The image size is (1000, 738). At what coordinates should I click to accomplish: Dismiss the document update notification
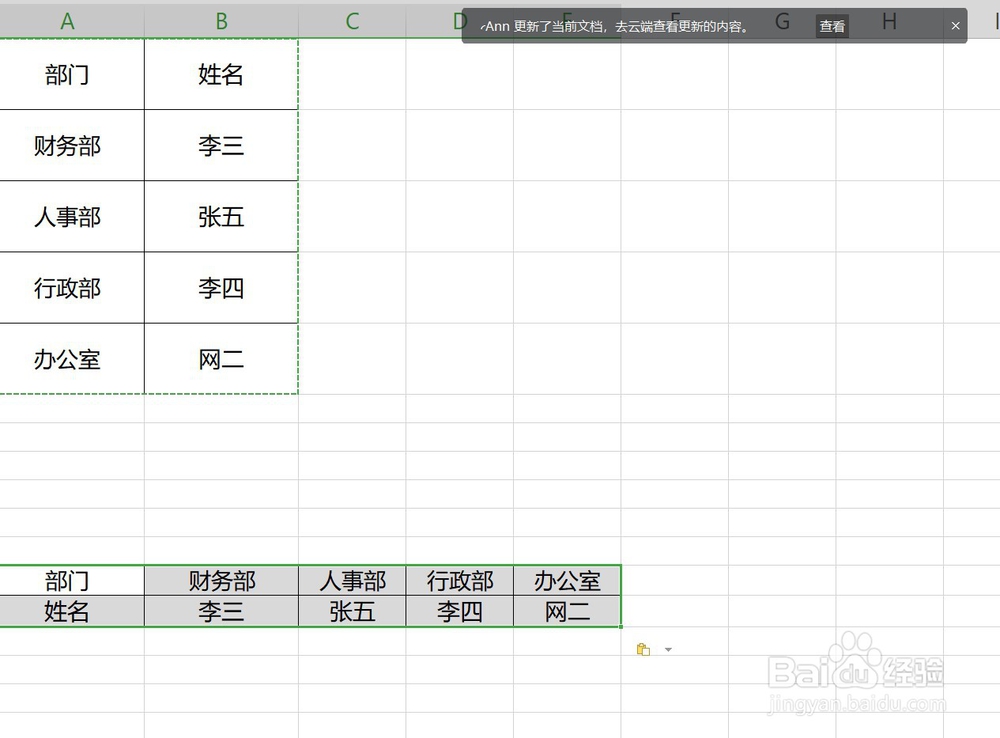(957, 25)
